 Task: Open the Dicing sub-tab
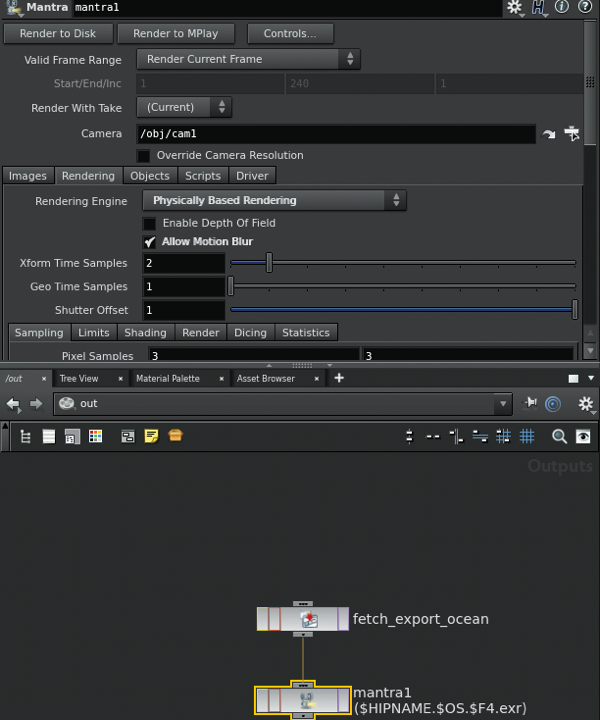pyautogui.click(x=250, y=332)
